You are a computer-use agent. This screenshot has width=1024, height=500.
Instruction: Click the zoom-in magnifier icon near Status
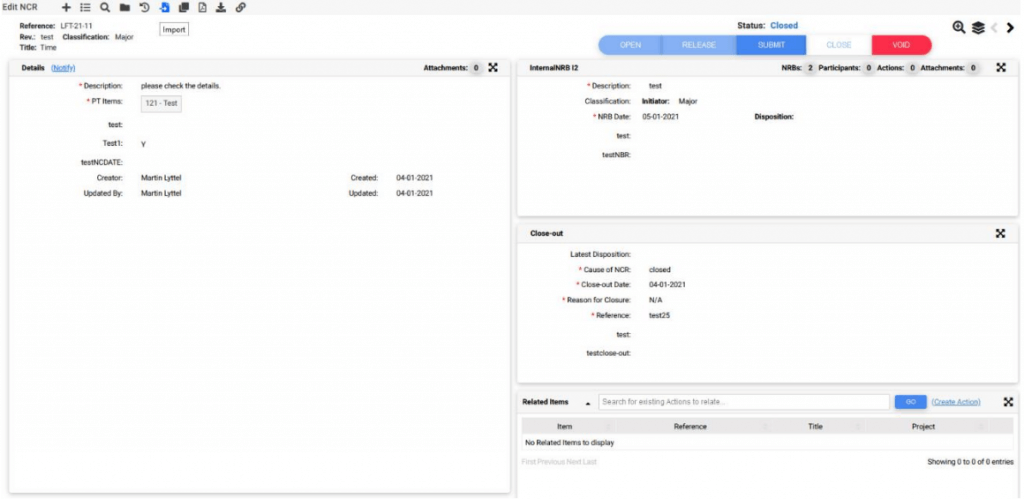point(959,27)
